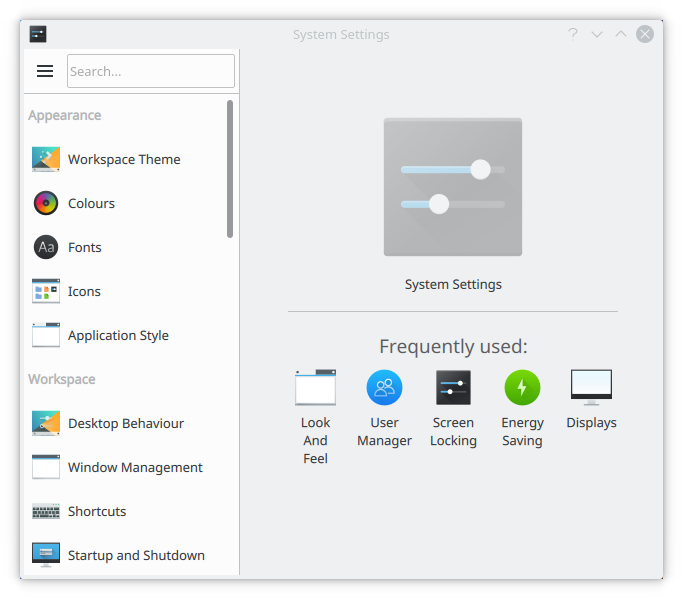Click the Screen Locking label

click(453, 431)
